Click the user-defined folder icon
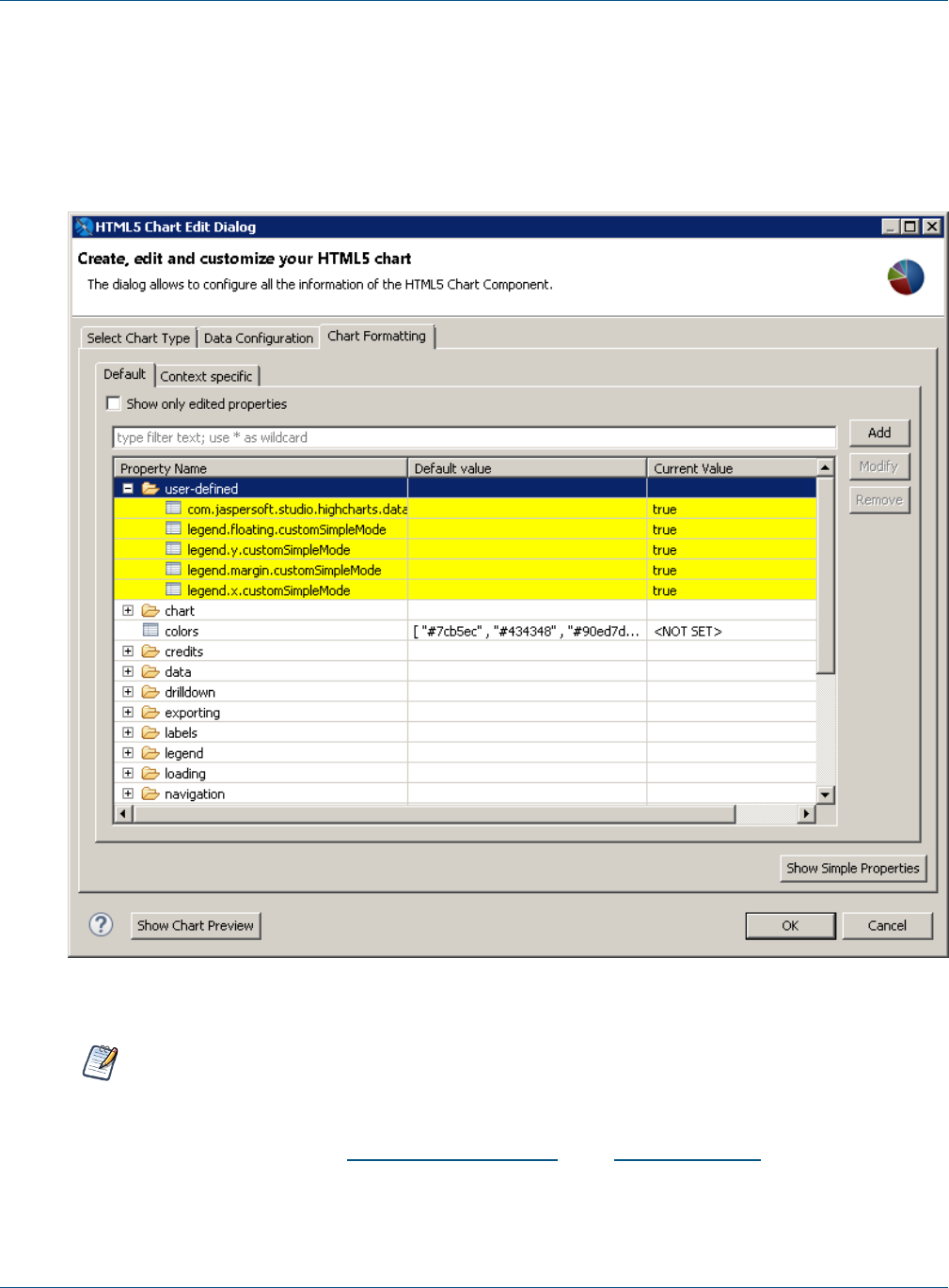 click(150, 489)
